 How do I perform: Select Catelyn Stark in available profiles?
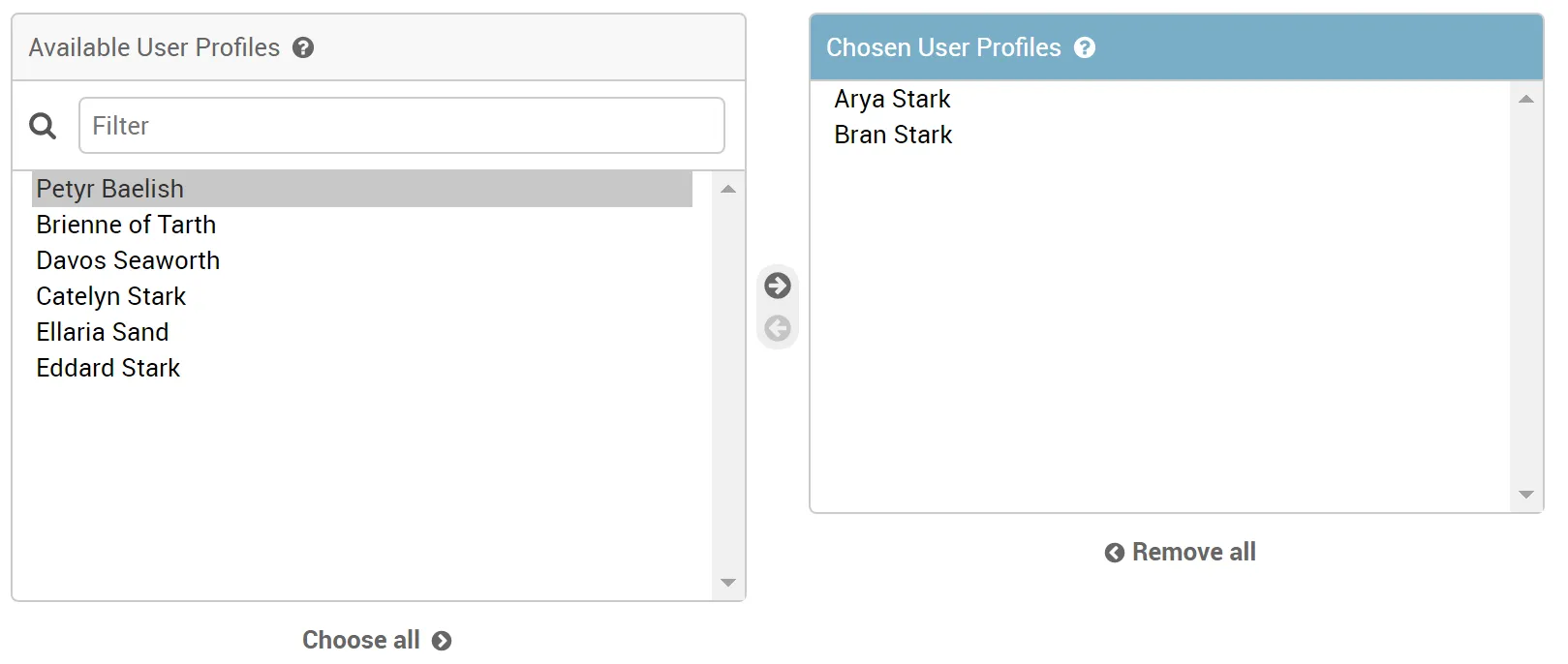[111, 296]
